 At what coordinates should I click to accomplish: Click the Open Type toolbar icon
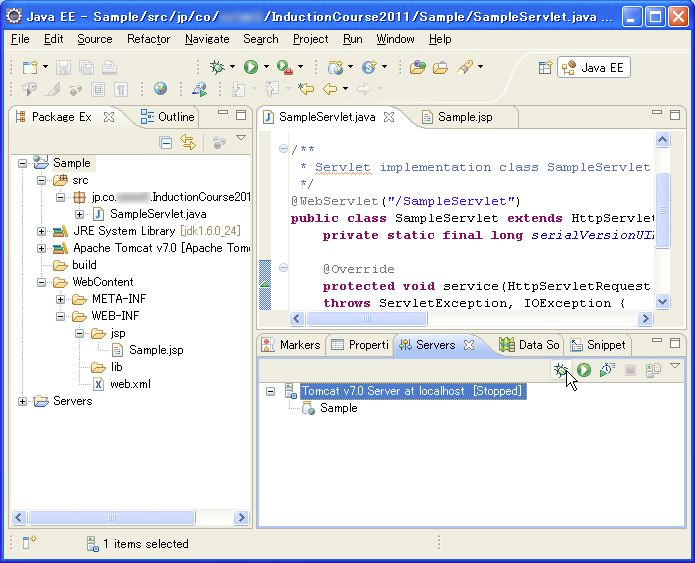click(x=418, y=67)
